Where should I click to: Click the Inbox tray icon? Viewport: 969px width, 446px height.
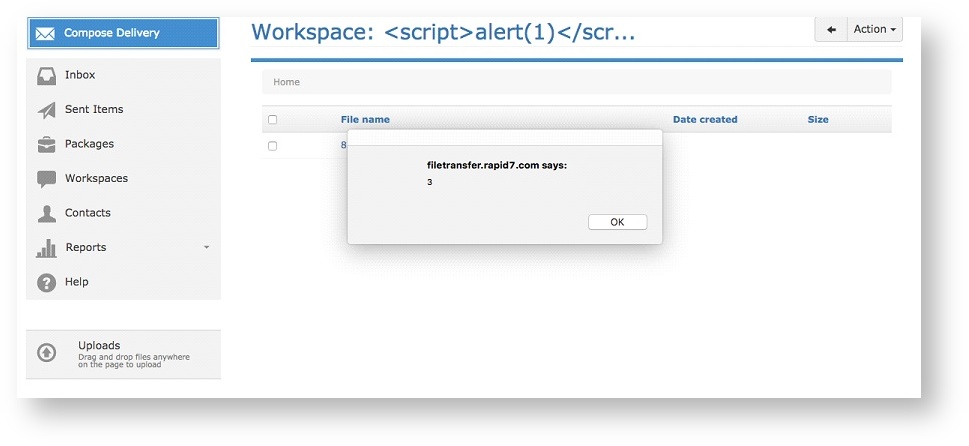tap(46, 76)
